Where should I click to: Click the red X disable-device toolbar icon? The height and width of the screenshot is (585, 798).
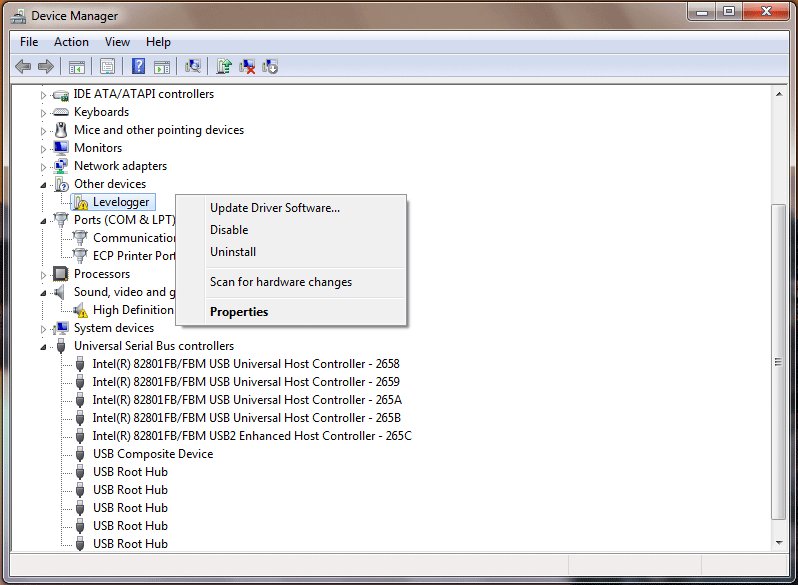point(247,66)
